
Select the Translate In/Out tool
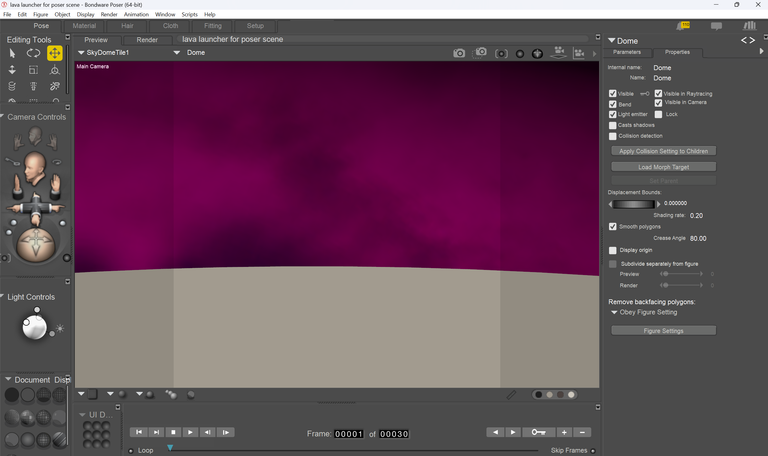12,70
